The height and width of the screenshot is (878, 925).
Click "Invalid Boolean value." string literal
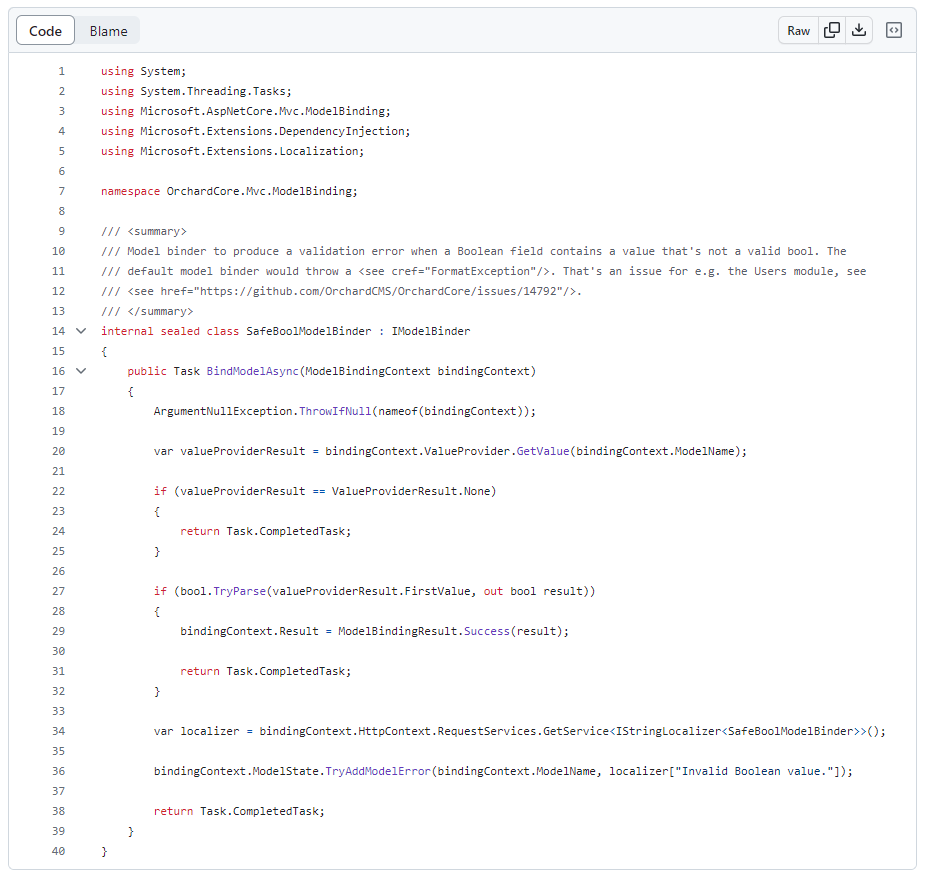[758, 771]
